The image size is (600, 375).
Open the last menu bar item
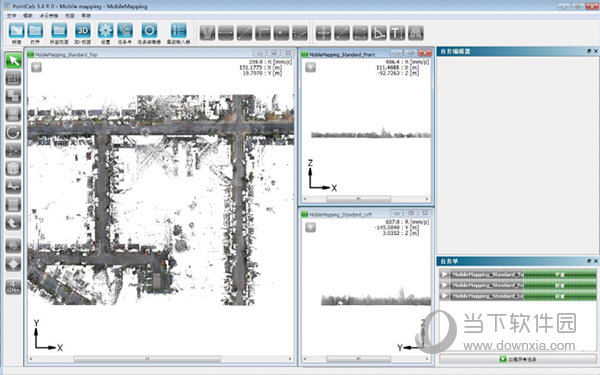click(x=86, y=16)
